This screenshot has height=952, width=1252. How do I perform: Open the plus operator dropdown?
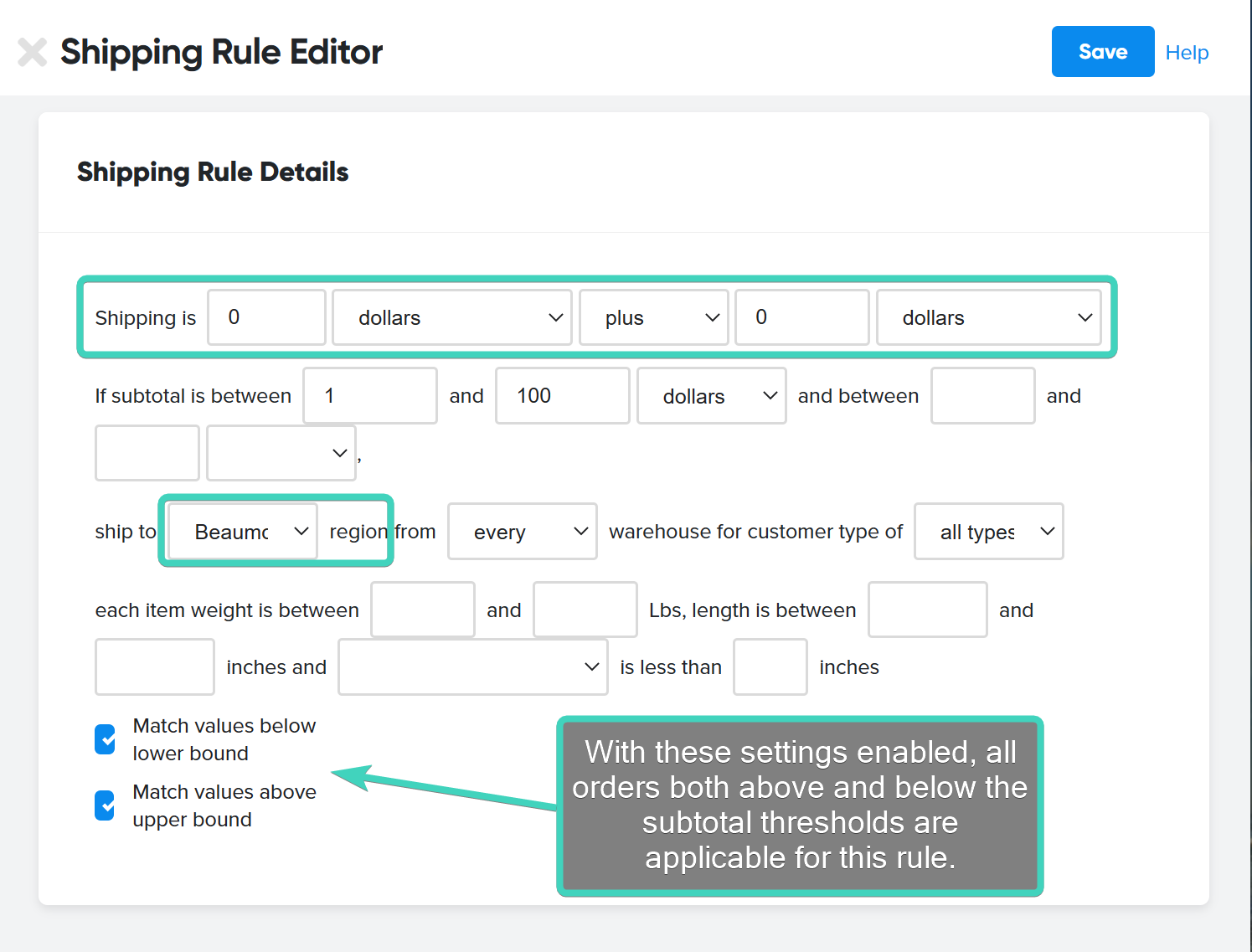653,317
